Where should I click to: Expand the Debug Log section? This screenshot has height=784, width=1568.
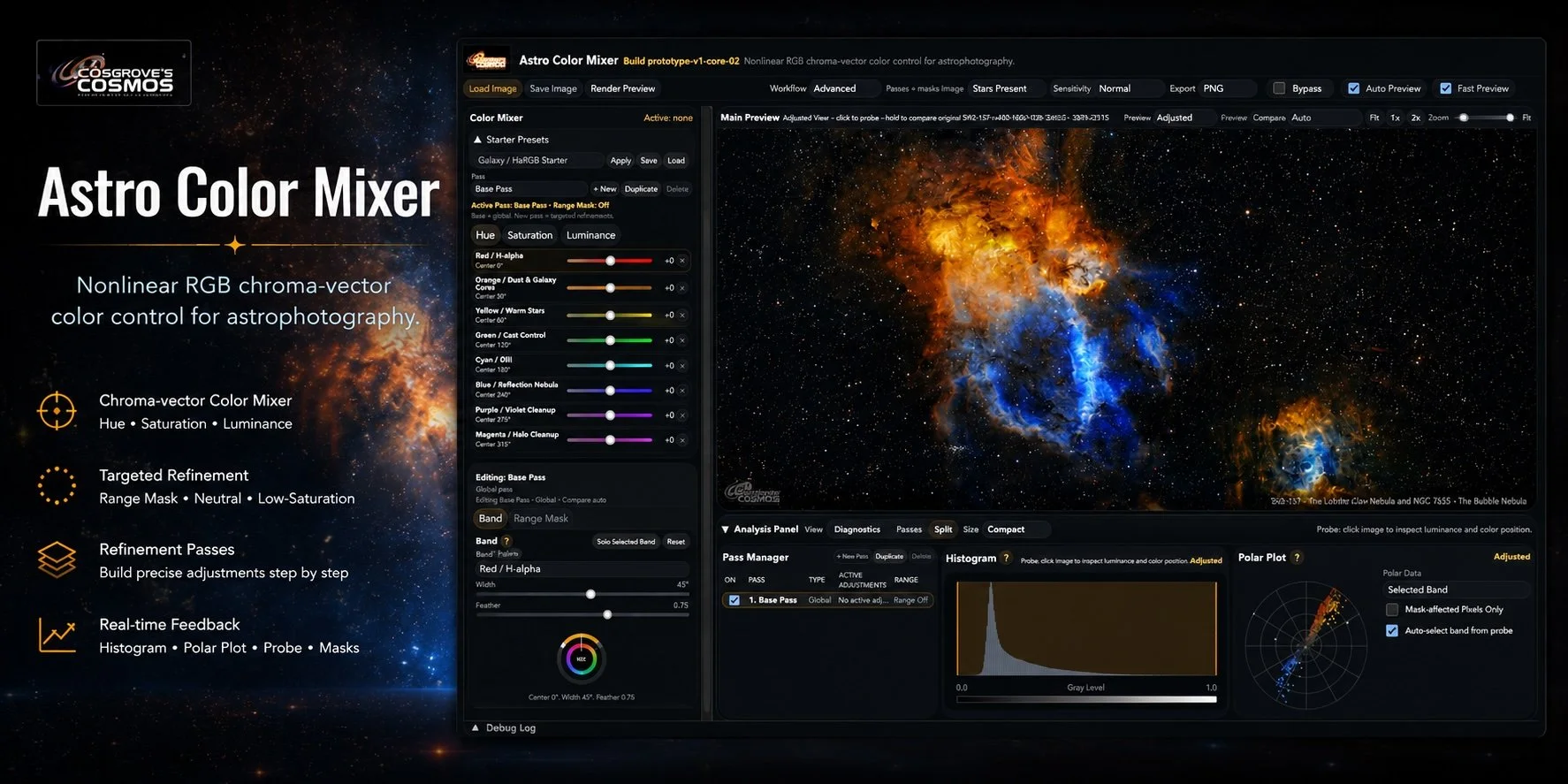(x=476, y=728)
